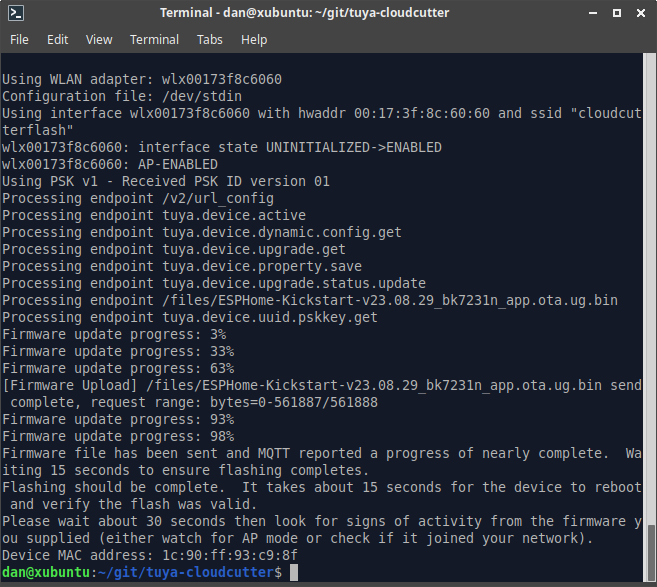Open the terminal window menu icon
The image size is (657, 587).
pyautogui.click(x=14, y=13)
